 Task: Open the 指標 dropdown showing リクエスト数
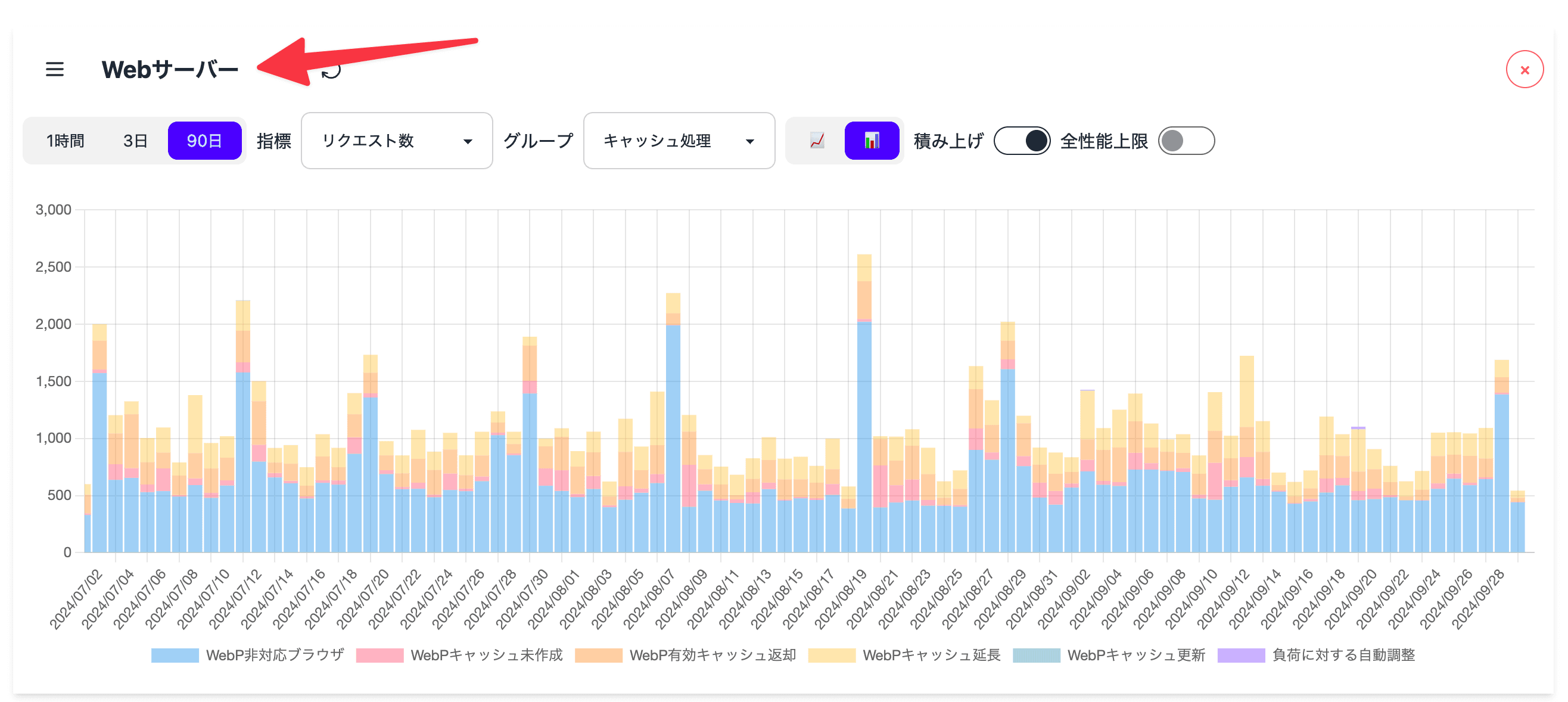point(396,141)
